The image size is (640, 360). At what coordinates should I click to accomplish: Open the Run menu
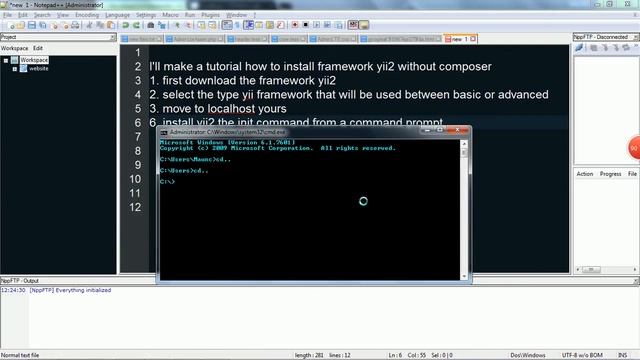point(190,15)
